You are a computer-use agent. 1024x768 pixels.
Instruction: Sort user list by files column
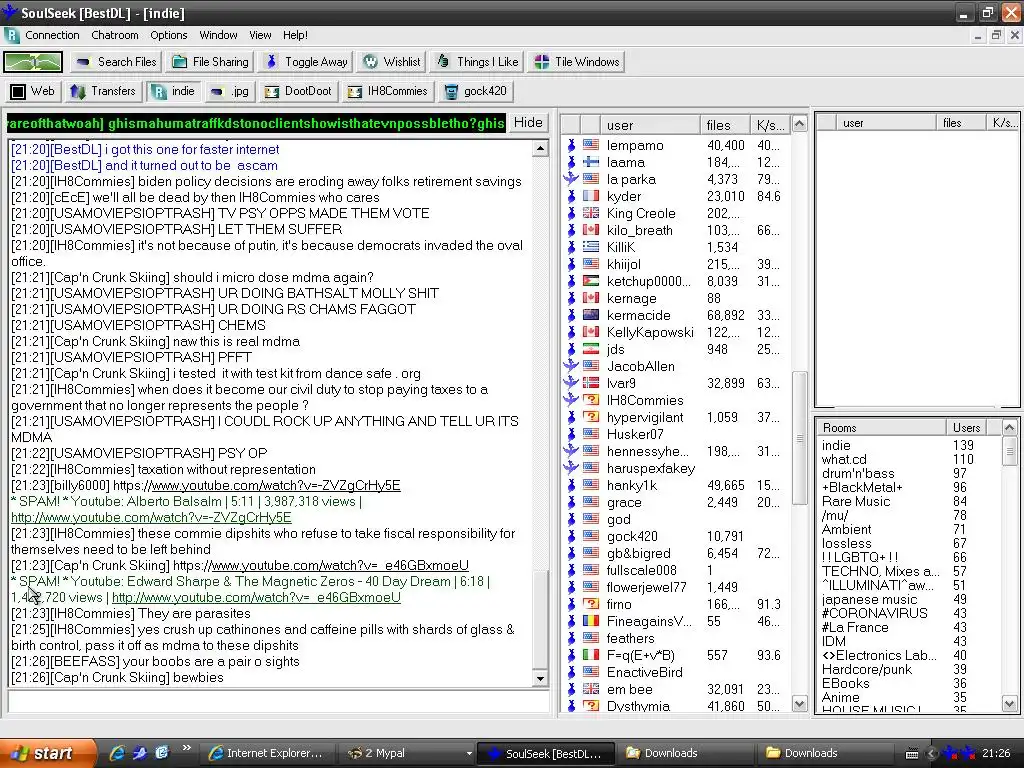coord(725,125)
